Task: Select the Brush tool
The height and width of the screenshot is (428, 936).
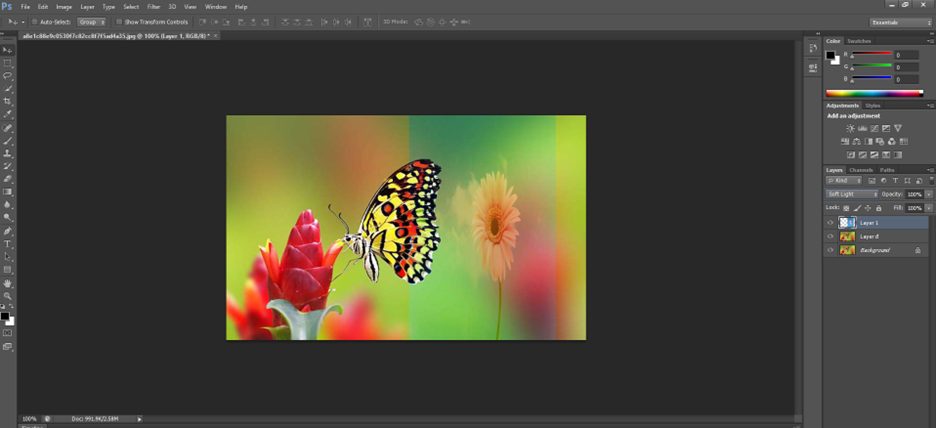Action: [8, 141]
